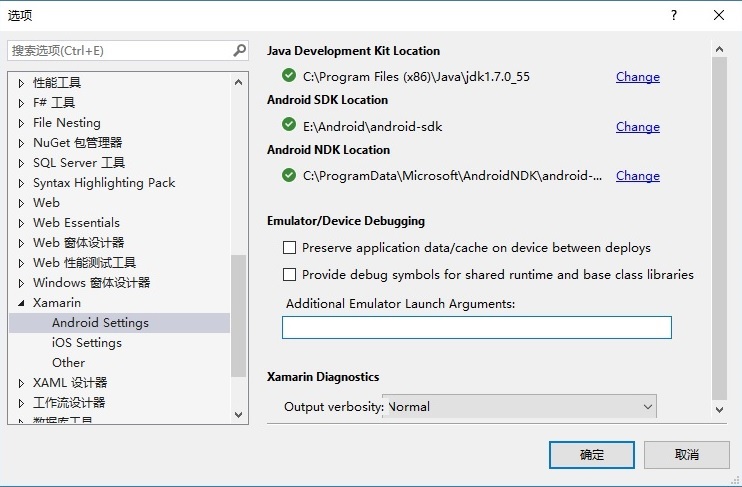Toggle Provide debug symbols checkbox
The width and height of the screenshot is (742, 487).
tap(290, 274)
